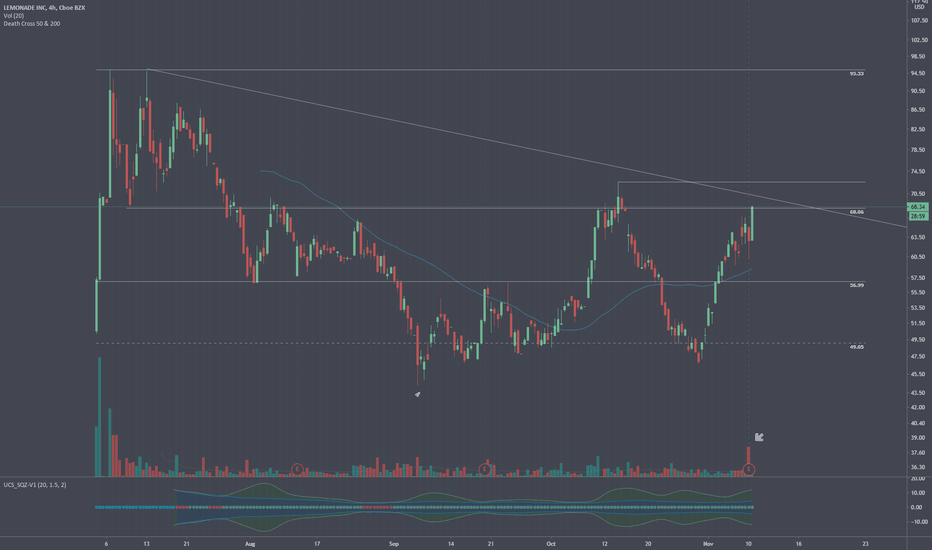Click the 45.50 price axis label

tap(918, 374)
